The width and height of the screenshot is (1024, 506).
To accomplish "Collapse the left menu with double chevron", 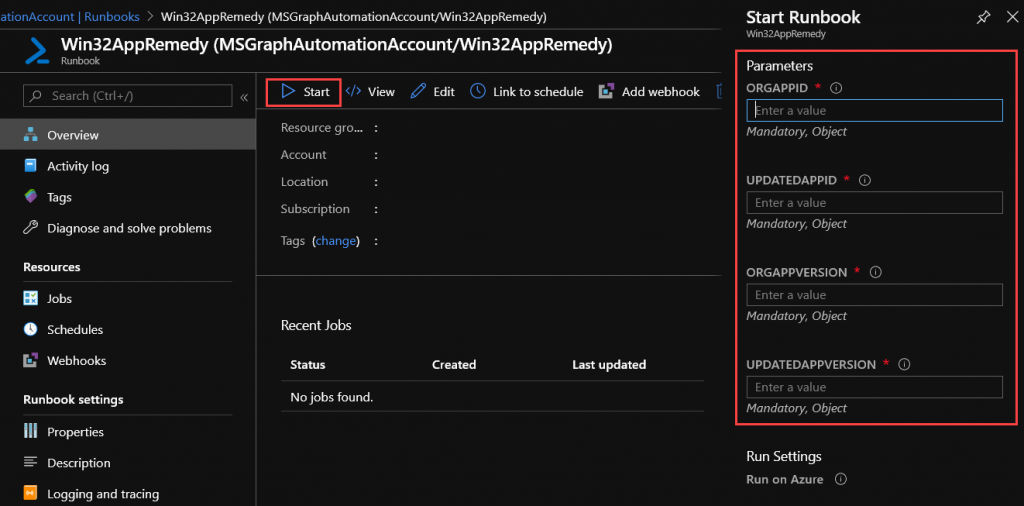I will [x=244, y=97].
